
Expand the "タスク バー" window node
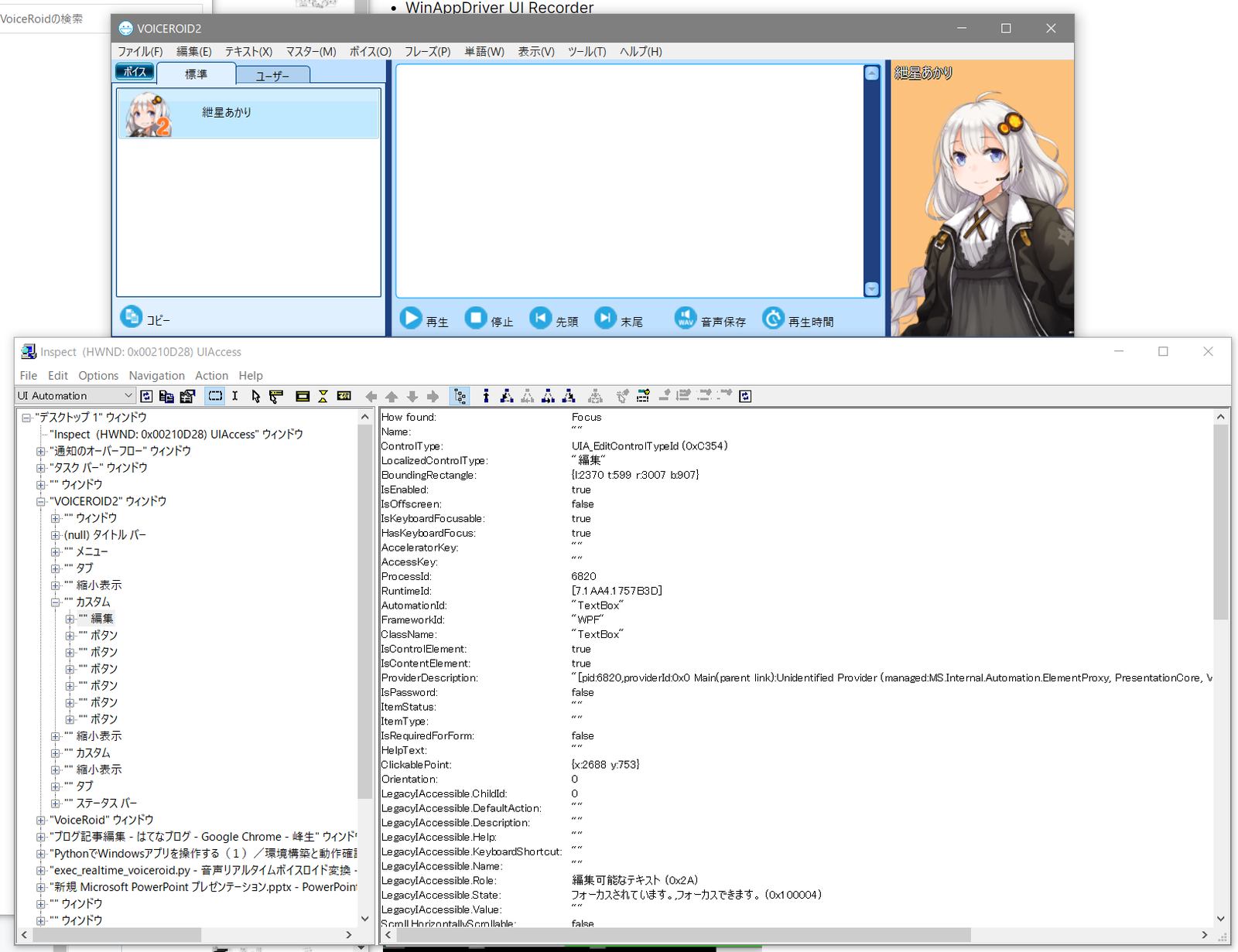(x=40, y=468)
